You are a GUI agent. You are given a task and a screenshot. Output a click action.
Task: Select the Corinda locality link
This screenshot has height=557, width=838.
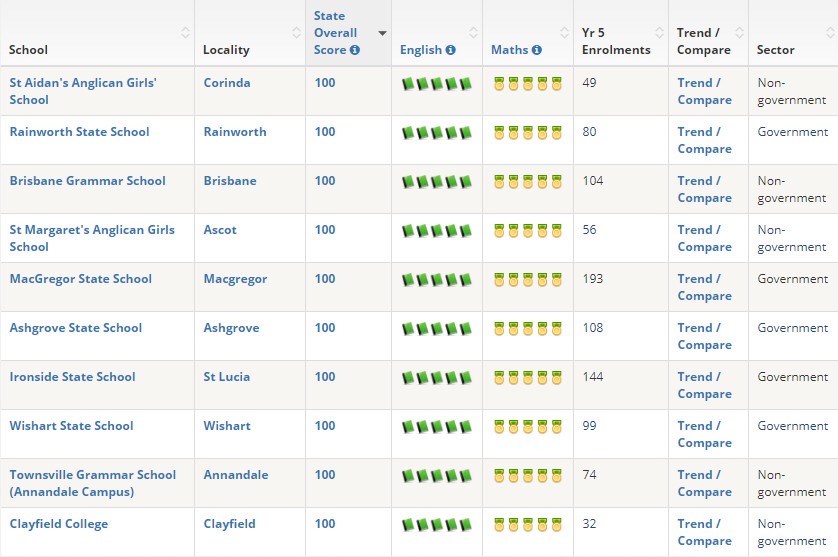pyautogui.click(x=227, y=83)
